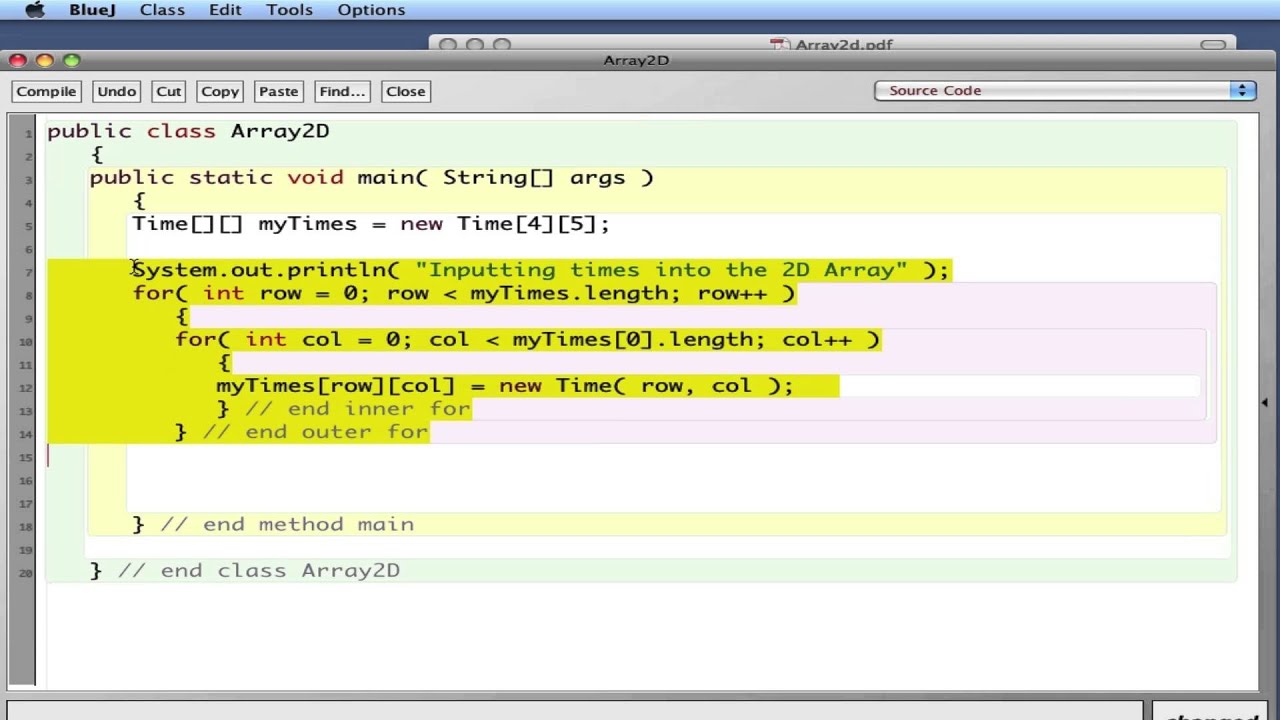Screen dimensions: 1280x720
Task: Click line number 7 in the margin
Action: tap(28, 272)
